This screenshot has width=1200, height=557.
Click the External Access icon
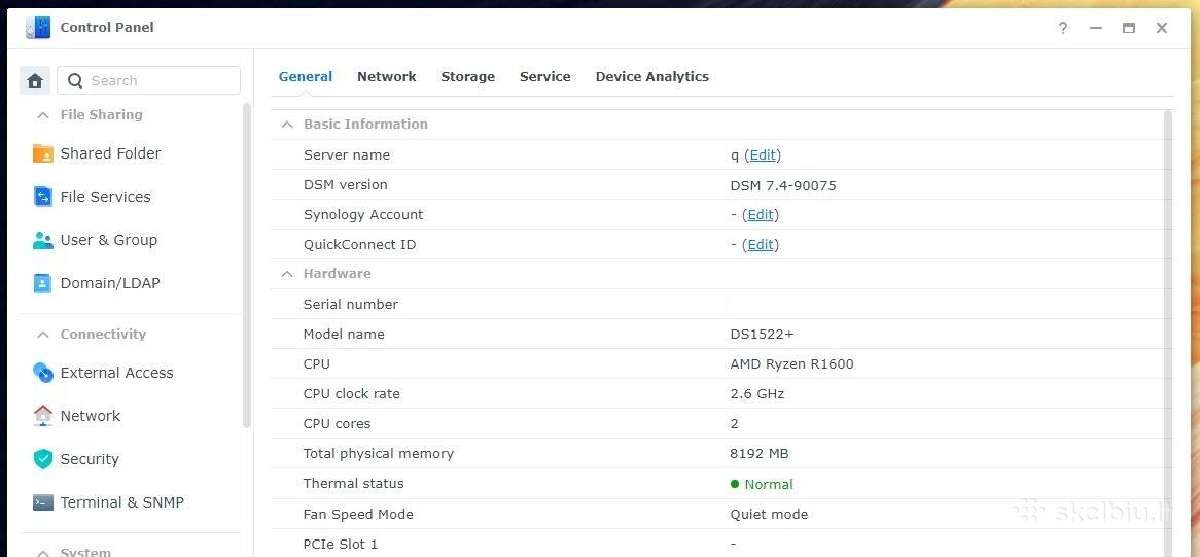(x=43, y=373)
